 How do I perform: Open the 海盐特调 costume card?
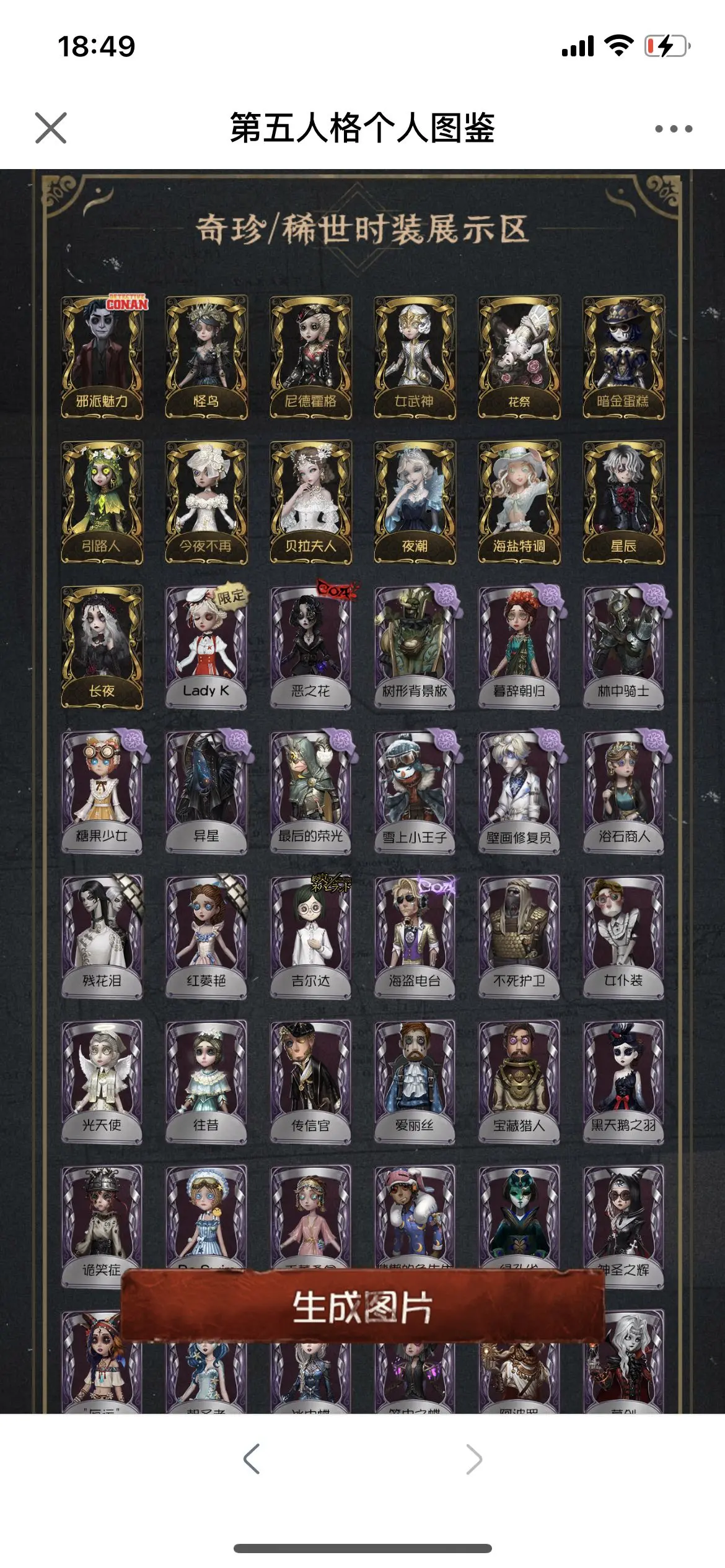tap(519, 502)
